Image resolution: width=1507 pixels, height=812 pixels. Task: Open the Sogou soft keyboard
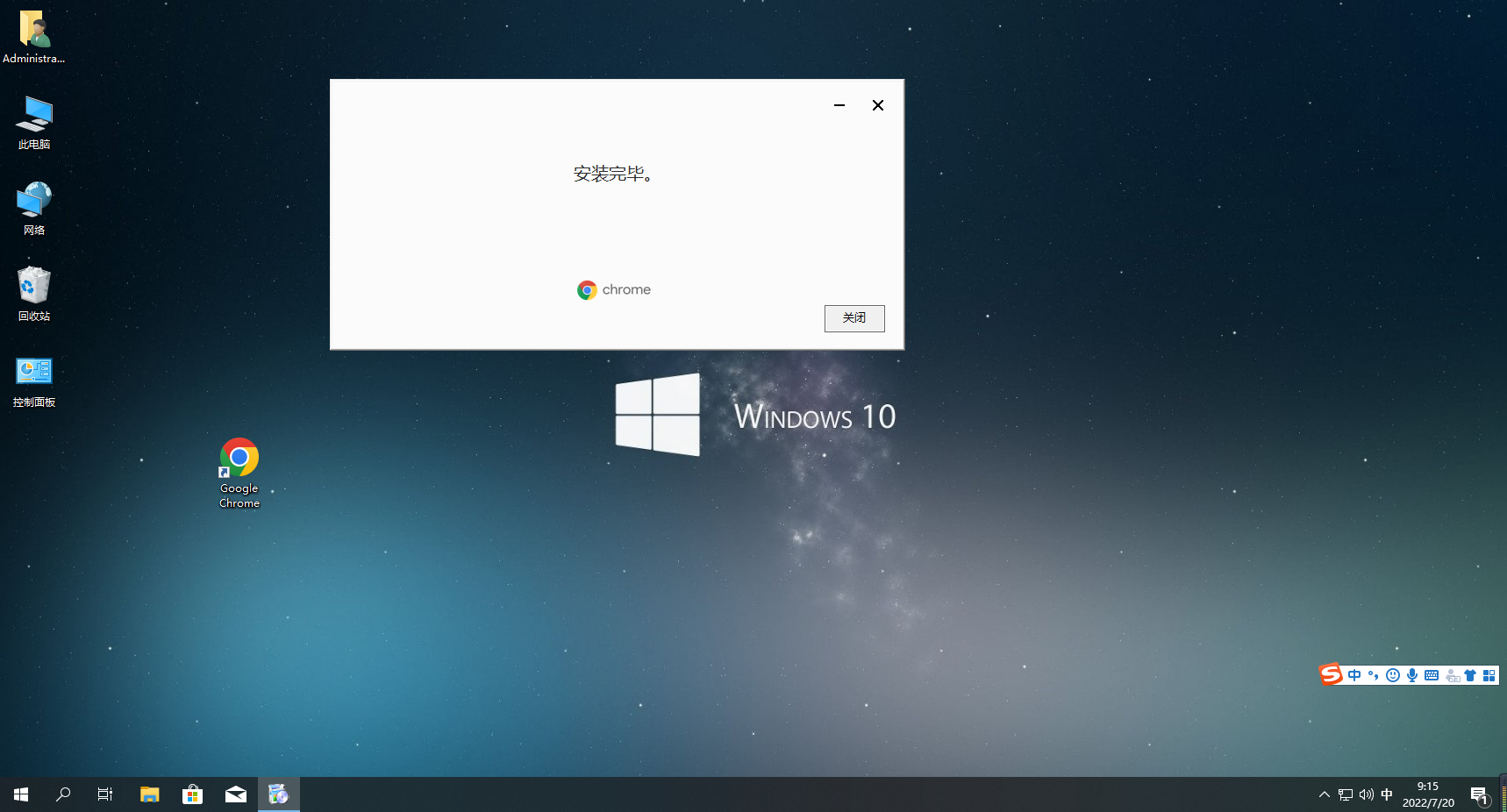pos(1432,675)
